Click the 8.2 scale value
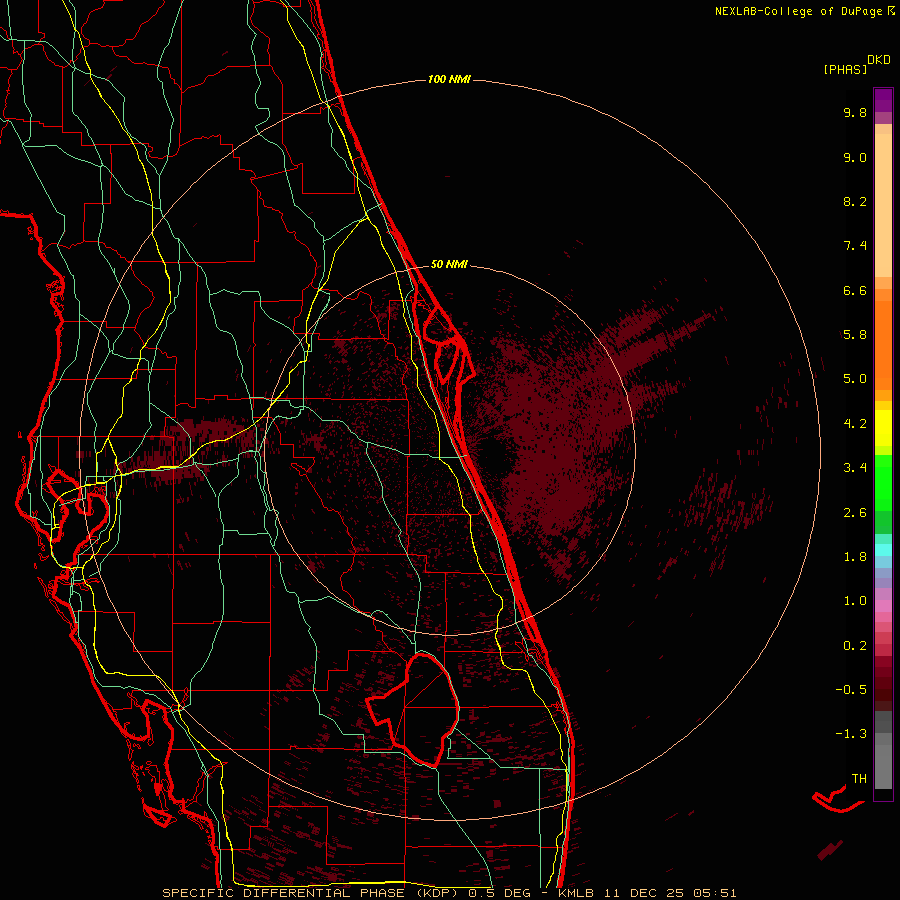 tap(855, 201)
